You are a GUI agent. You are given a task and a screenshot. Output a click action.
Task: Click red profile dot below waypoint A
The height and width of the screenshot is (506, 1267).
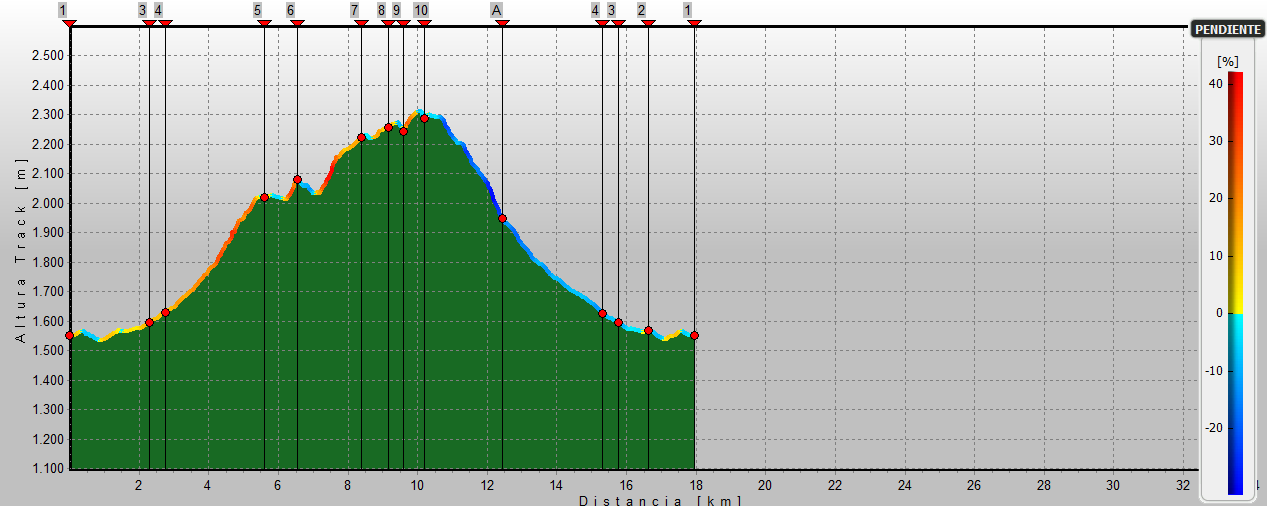502,218
